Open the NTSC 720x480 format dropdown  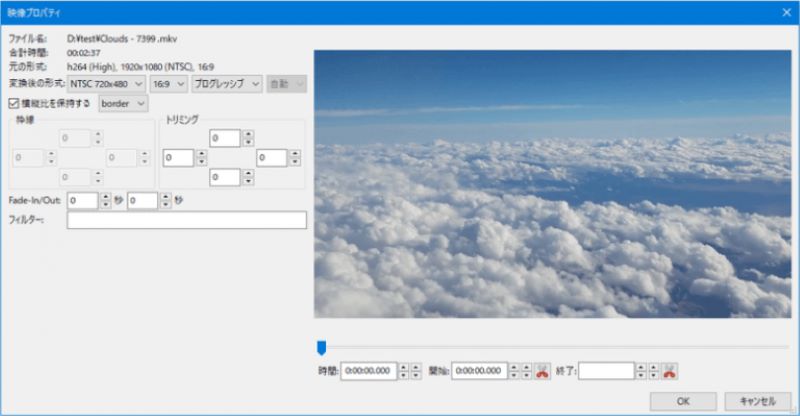[x=107, y=84]
